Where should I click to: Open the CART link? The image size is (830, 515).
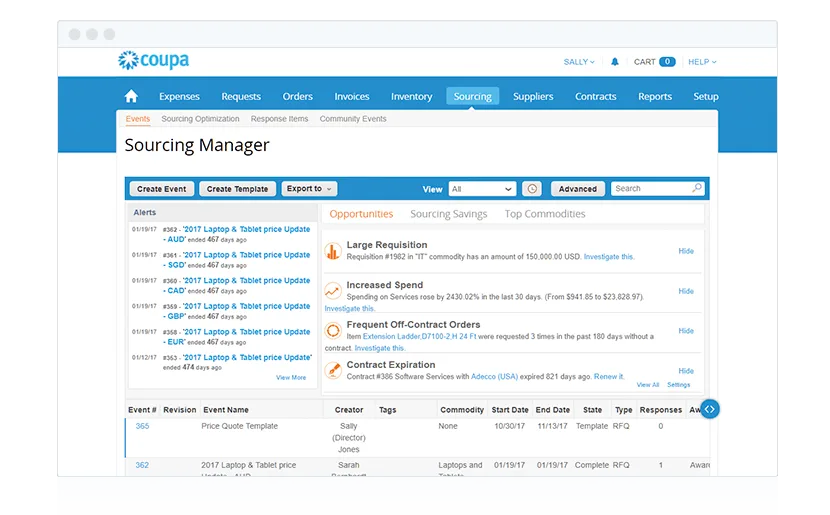point(654,62)
